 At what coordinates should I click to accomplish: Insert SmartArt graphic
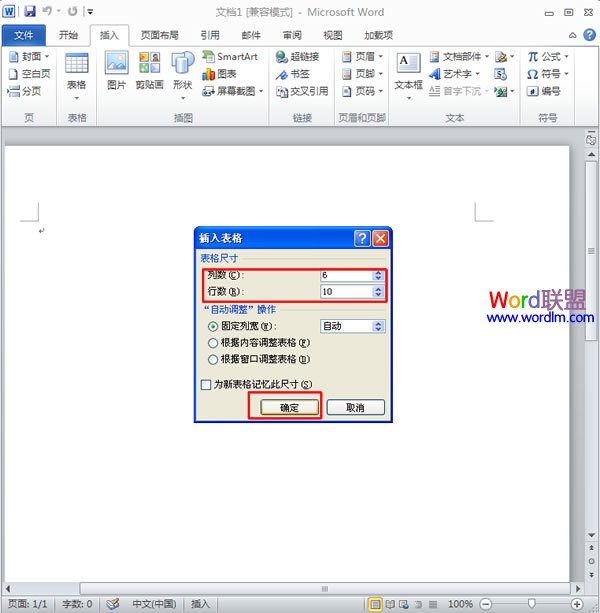[x=230, y=57]
